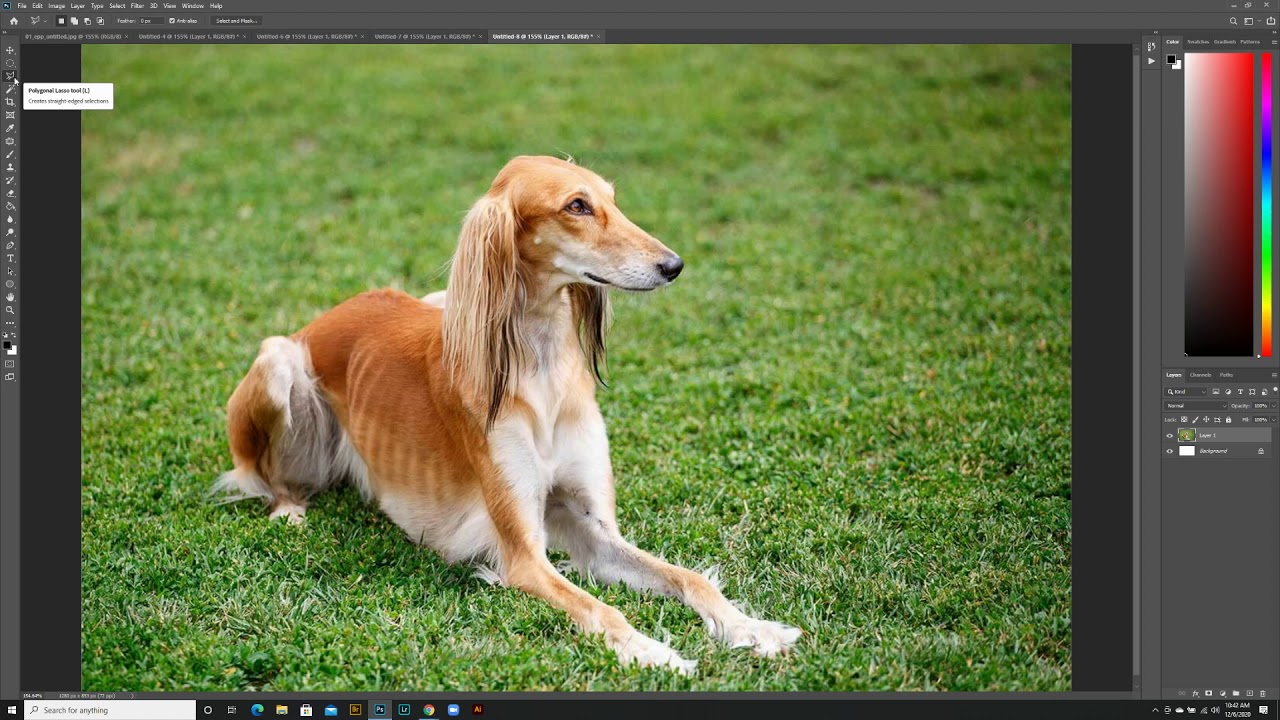
Task: Open Illustrator from the taskbar
Action: pyautogui.click(x=477, y=710)
